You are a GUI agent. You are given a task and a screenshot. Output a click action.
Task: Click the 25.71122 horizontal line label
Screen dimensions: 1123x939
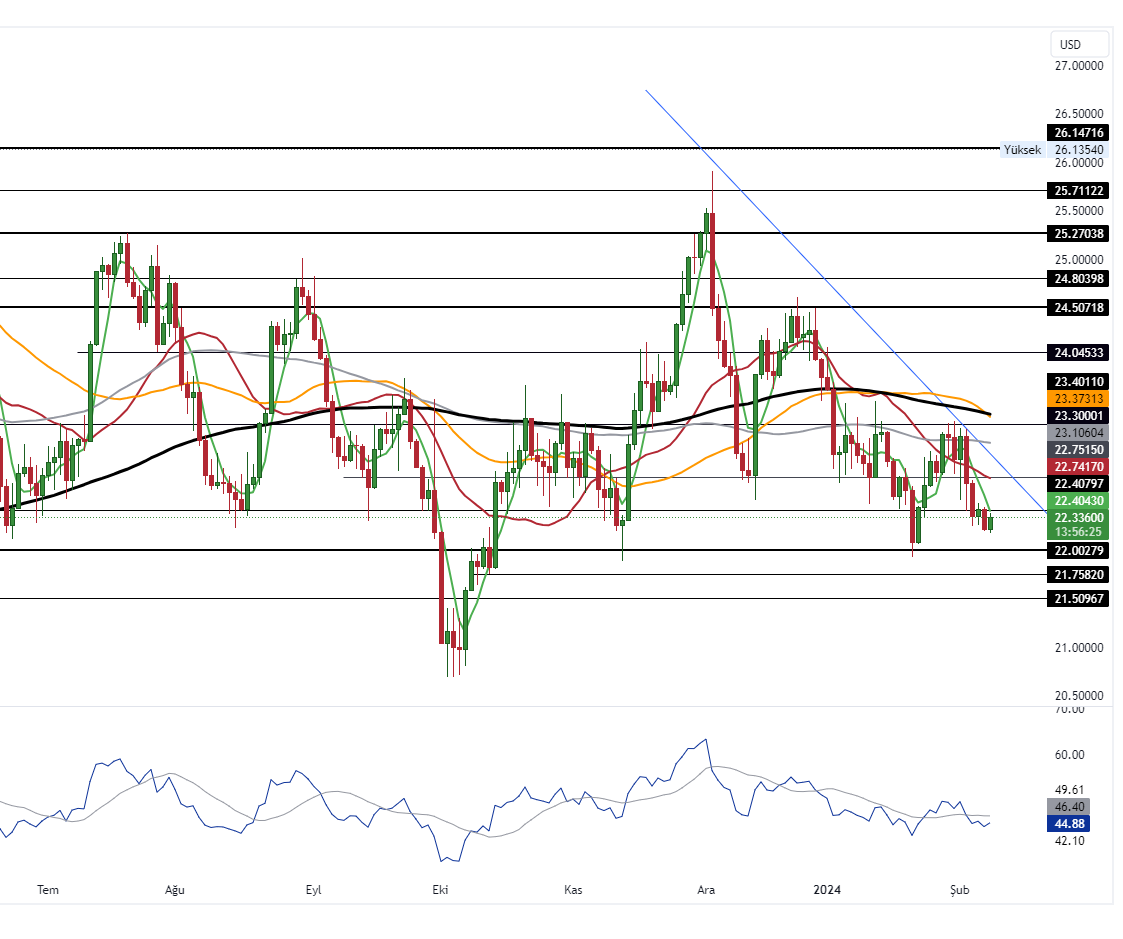(1078, 190)
